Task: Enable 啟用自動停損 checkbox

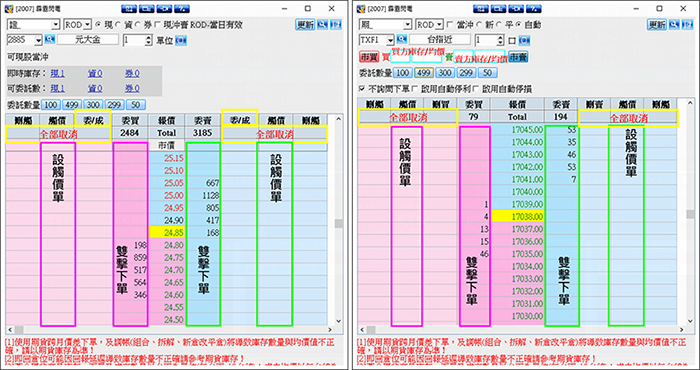Action: pos(476,88)
